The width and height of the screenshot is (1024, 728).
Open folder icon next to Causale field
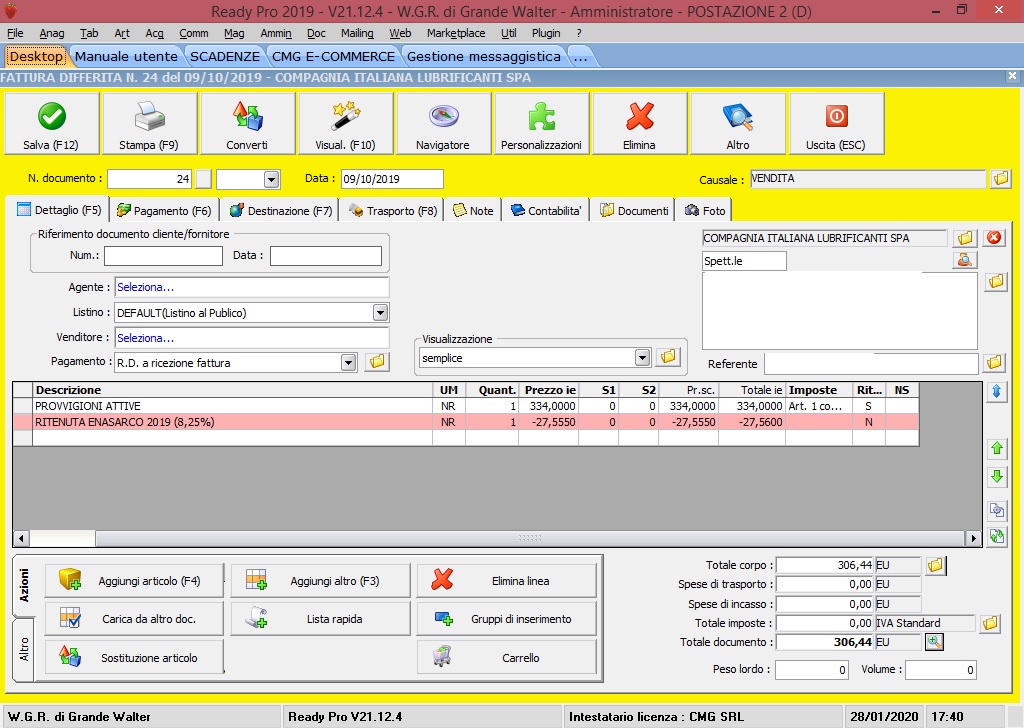1000,178
